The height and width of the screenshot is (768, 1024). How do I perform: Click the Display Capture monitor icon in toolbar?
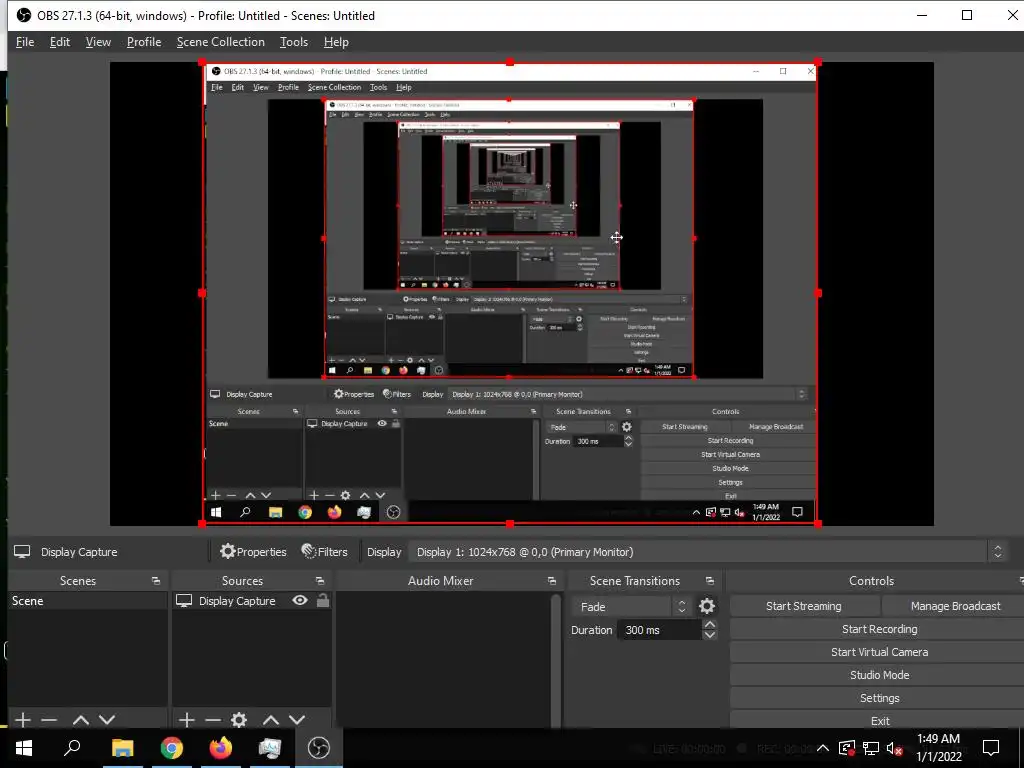22,552
